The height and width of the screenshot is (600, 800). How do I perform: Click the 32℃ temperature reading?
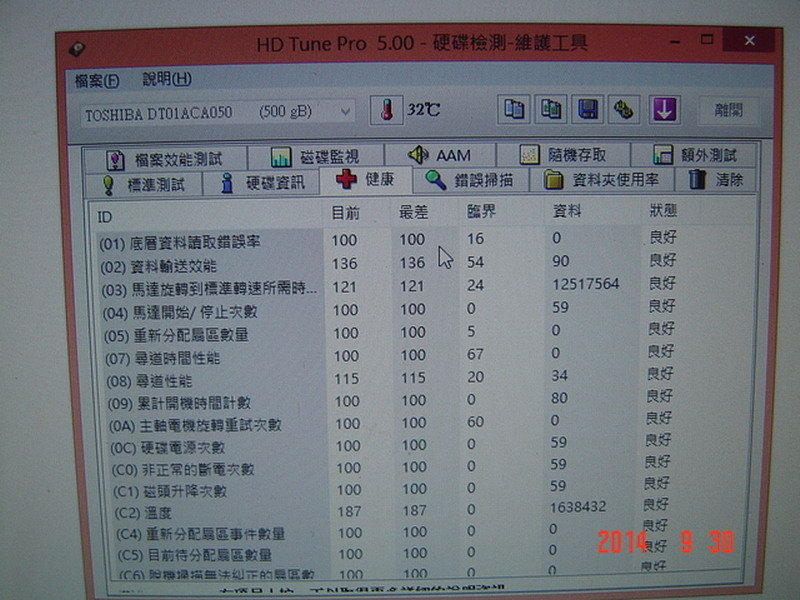(423, 109)
